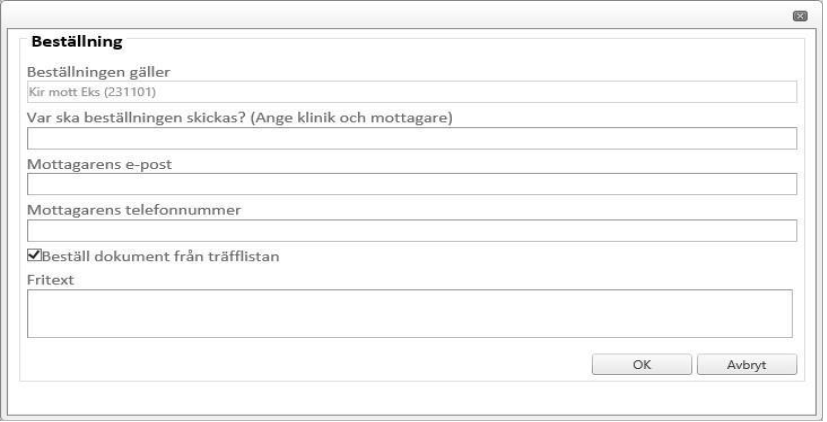Click inside the Fritext text area
Image resolution: width=827 pixels, height=422 pixels.
pos(409,313)
